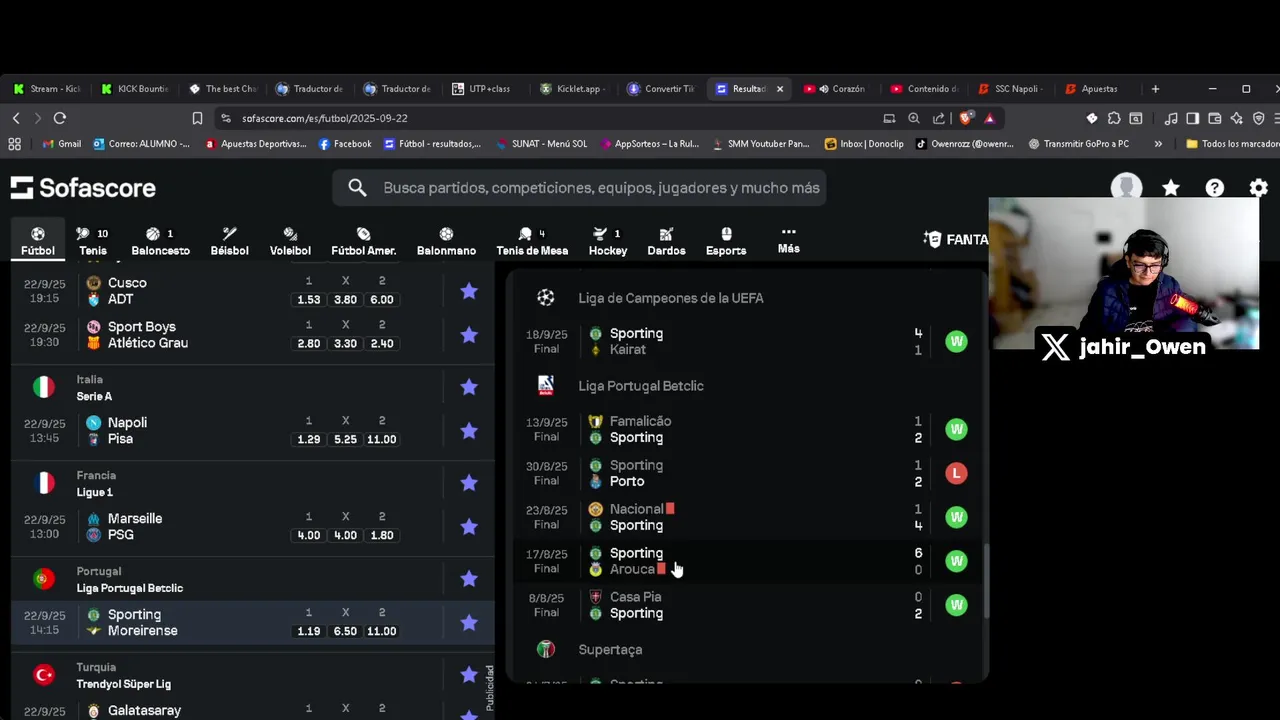Open the Gmail bookmark

[x=61, y=144]
